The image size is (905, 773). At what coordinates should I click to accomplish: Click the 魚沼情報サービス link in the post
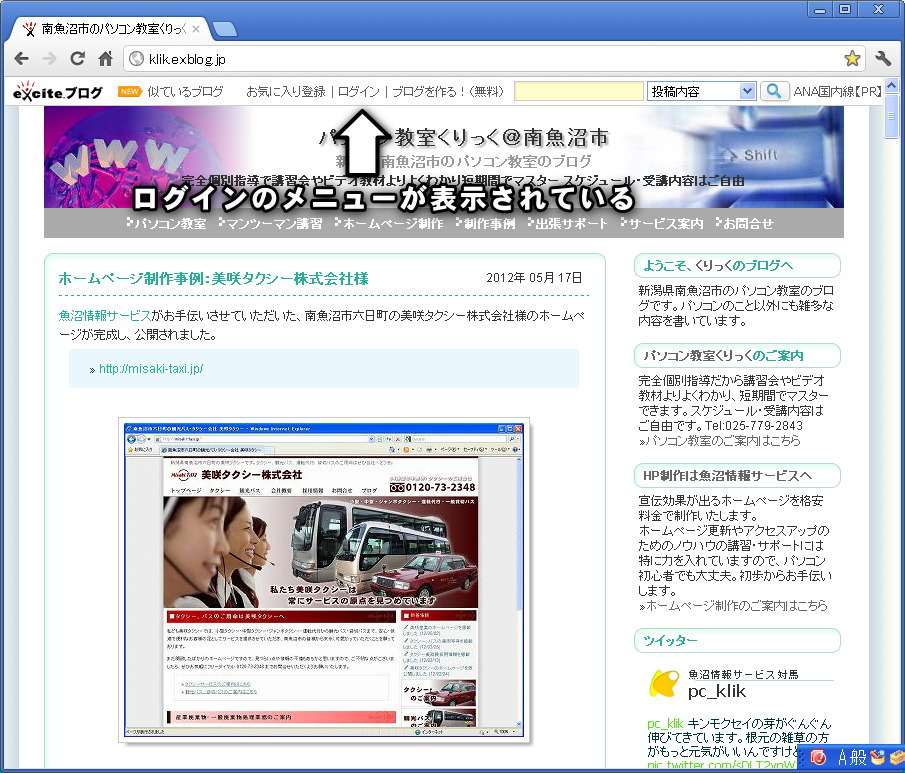(104, 316)
